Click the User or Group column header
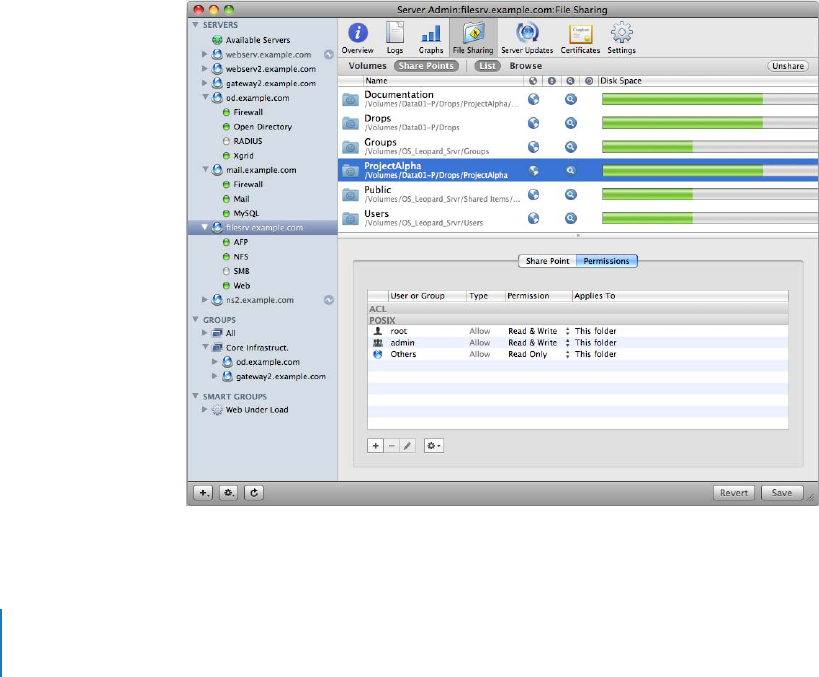 [x=427, y=296]
